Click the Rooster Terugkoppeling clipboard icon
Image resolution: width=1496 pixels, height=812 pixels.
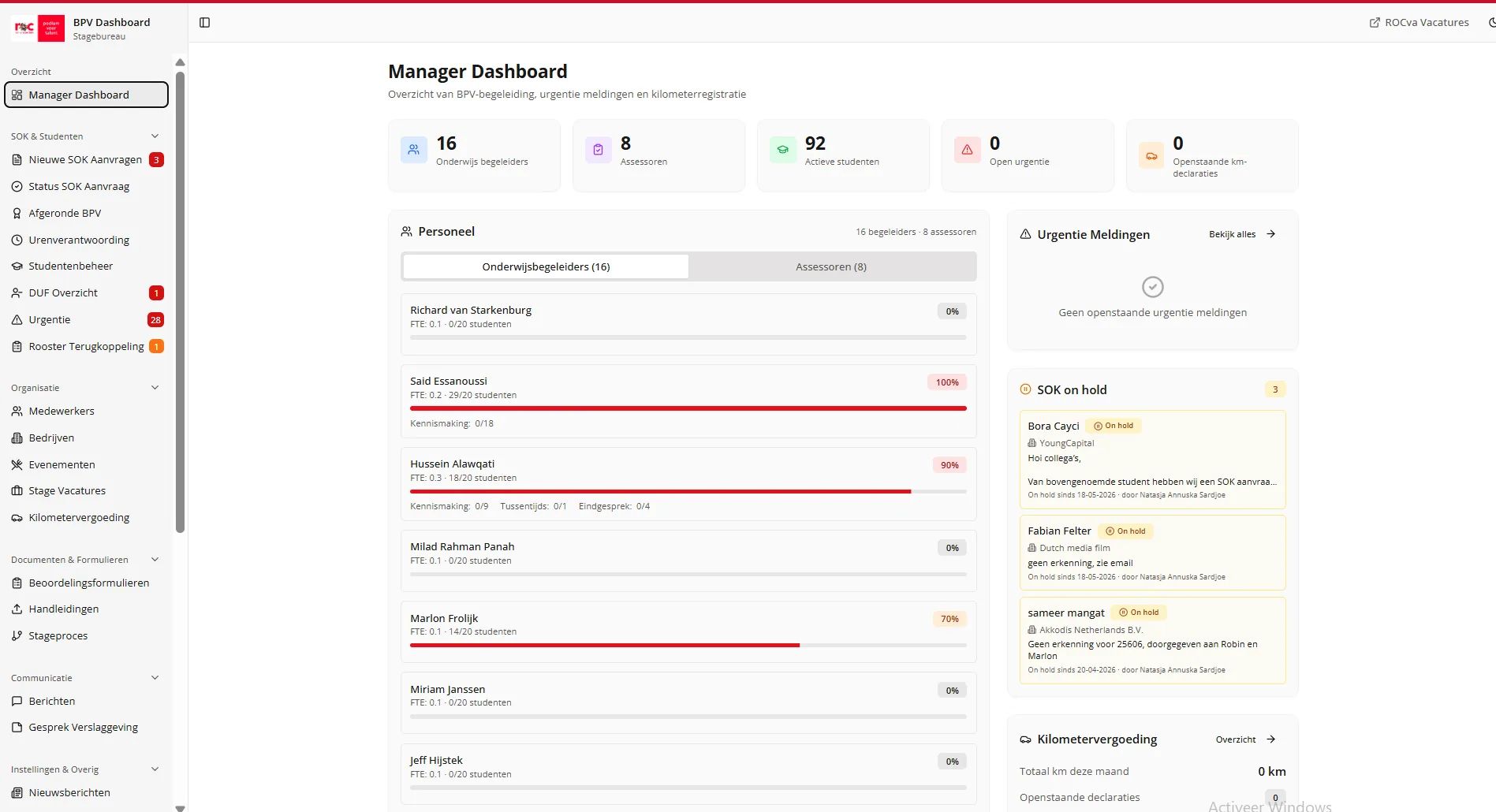17,347
